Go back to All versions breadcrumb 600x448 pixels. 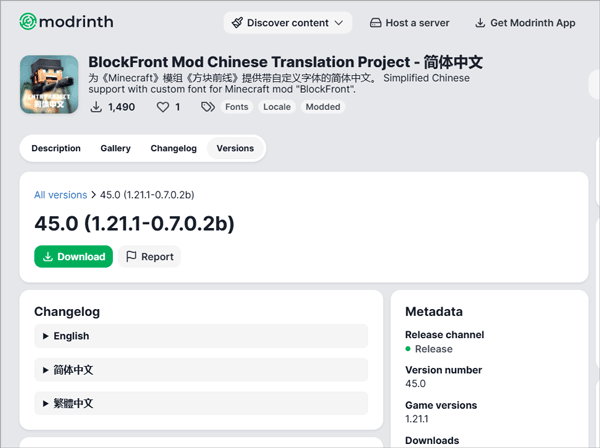click(60, 195)
